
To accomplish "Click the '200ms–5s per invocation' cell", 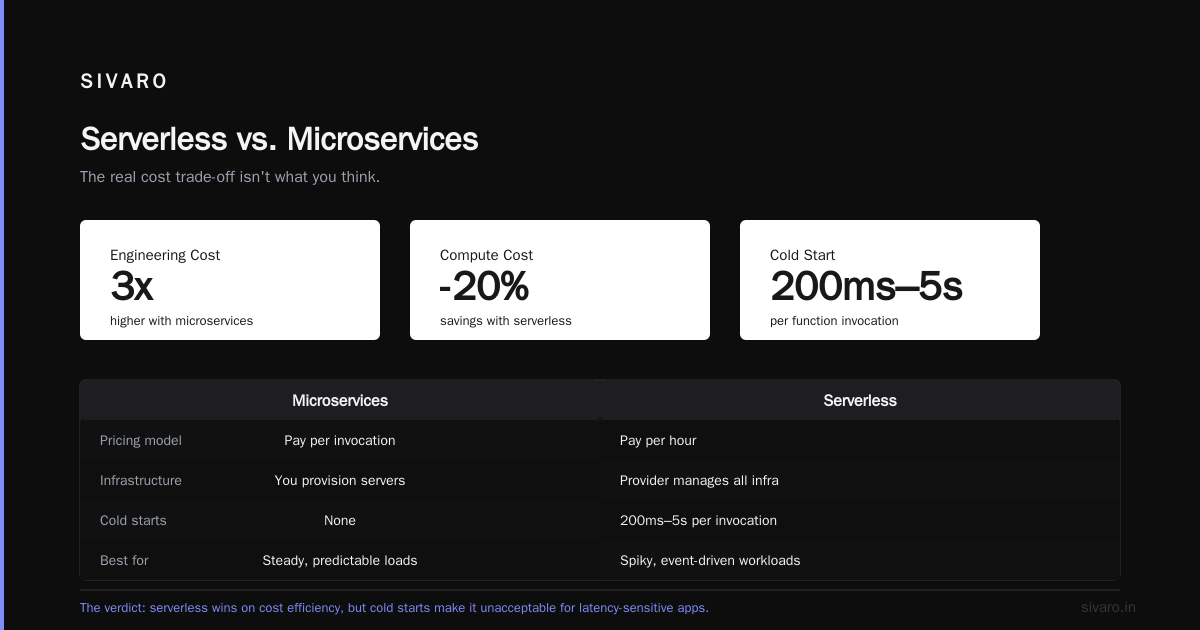I will (x=698, y=520).
